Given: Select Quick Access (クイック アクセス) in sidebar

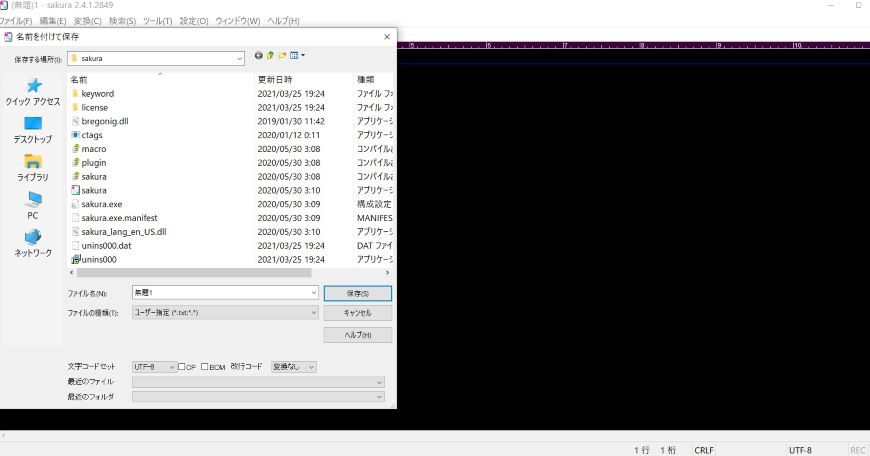Looking at the screenshot, I should [x=33, y=92].
